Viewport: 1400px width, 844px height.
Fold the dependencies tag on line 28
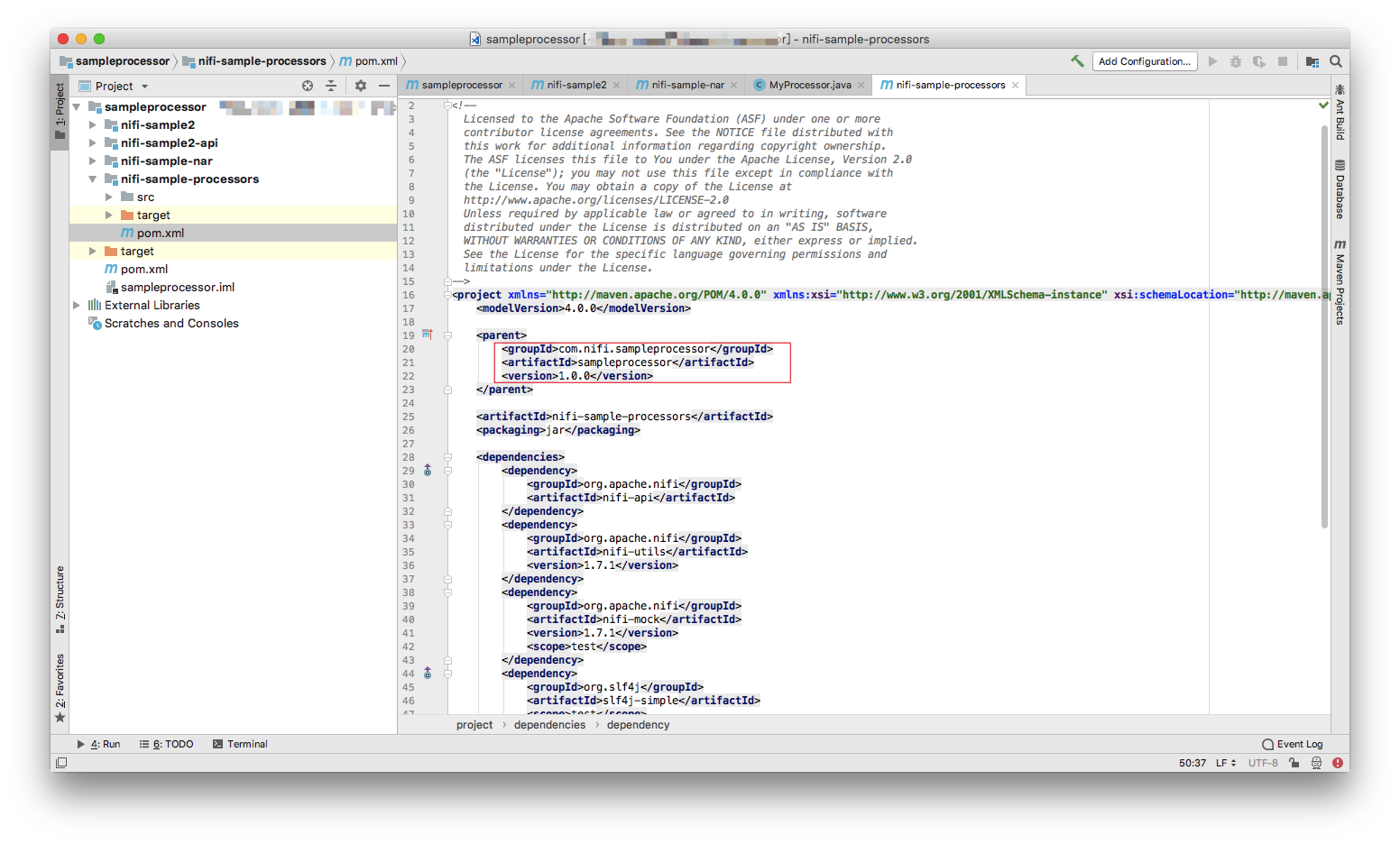(447, 457)
